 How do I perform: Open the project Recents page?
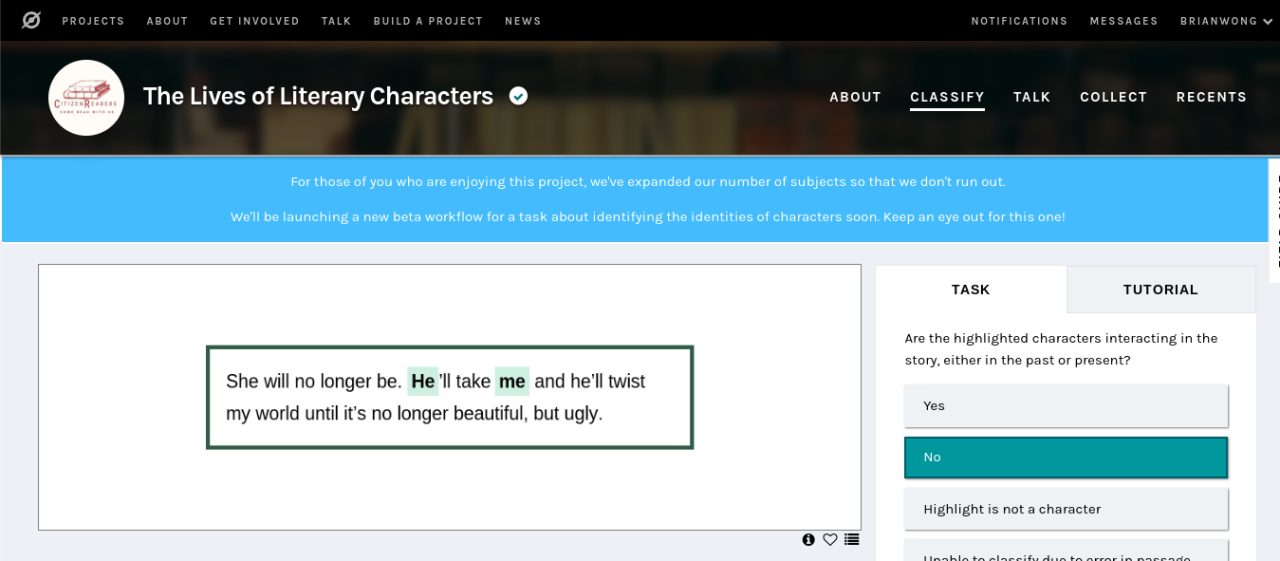click(x=1211, y=97)
